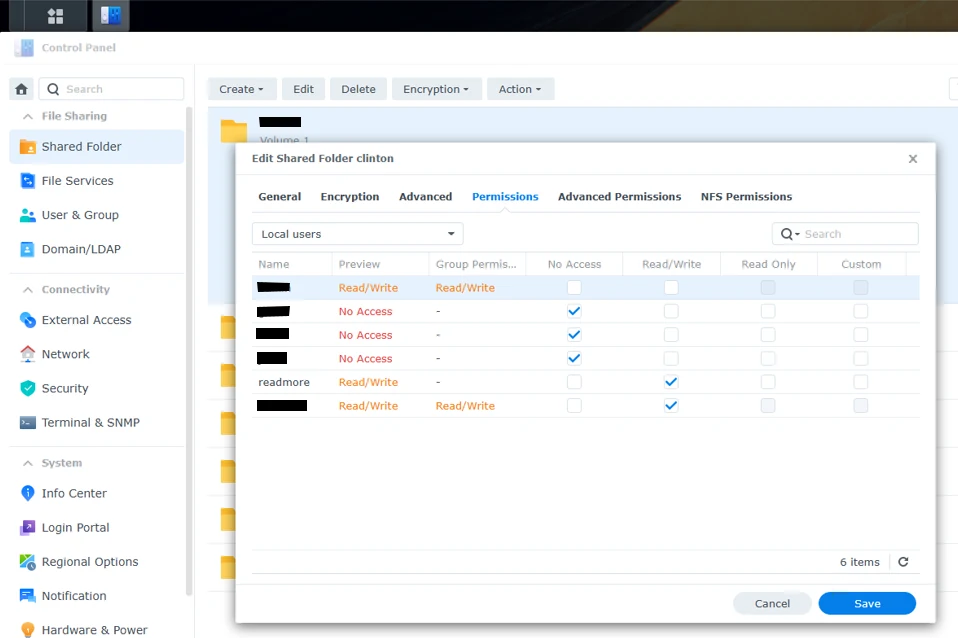Click the File Services icon
Screen dimensions: 958x638
tap(27, 181)
